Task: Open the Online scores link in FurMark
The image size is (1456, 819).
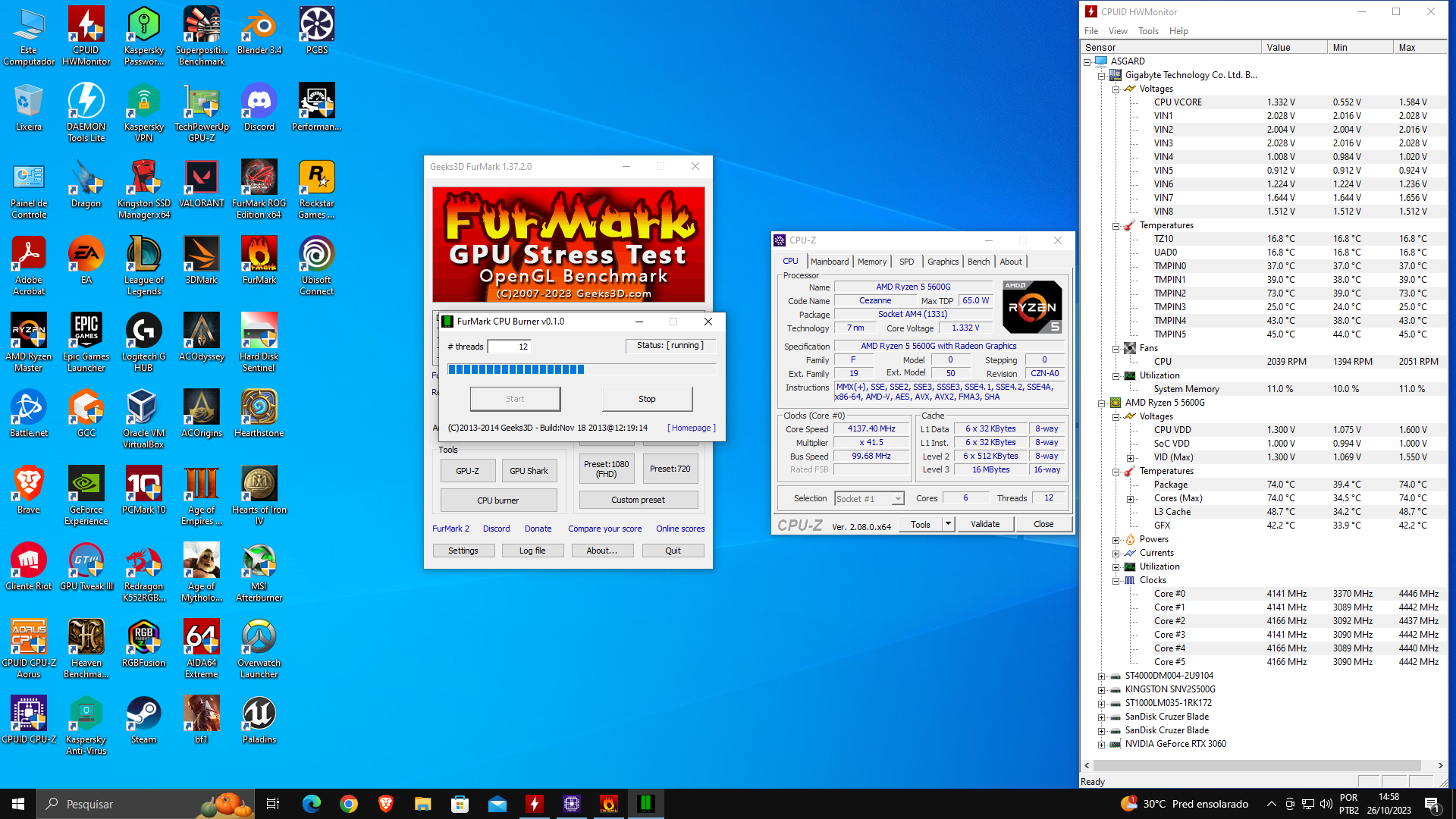Action: 680,529
